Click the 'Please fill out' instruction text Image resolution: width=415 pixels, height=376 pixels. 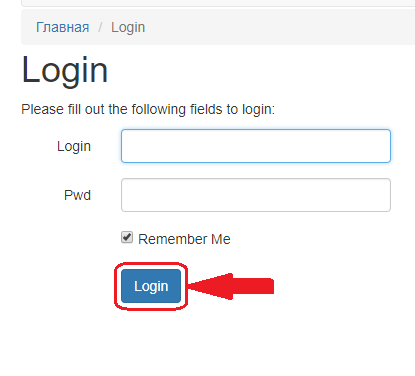point(148,109)
